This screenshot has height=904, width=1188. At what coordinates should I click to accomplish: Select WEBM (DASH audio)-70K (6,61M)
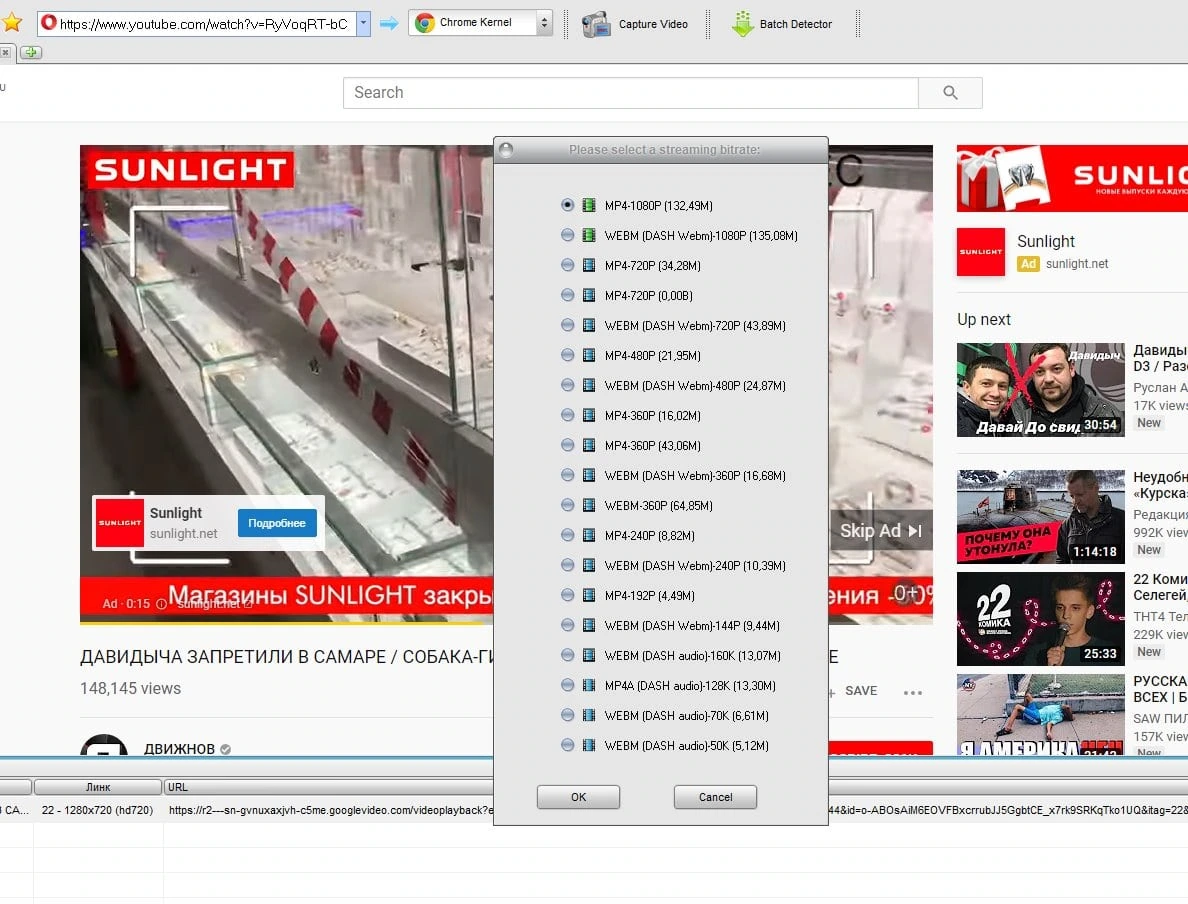[x=567, y=715]
